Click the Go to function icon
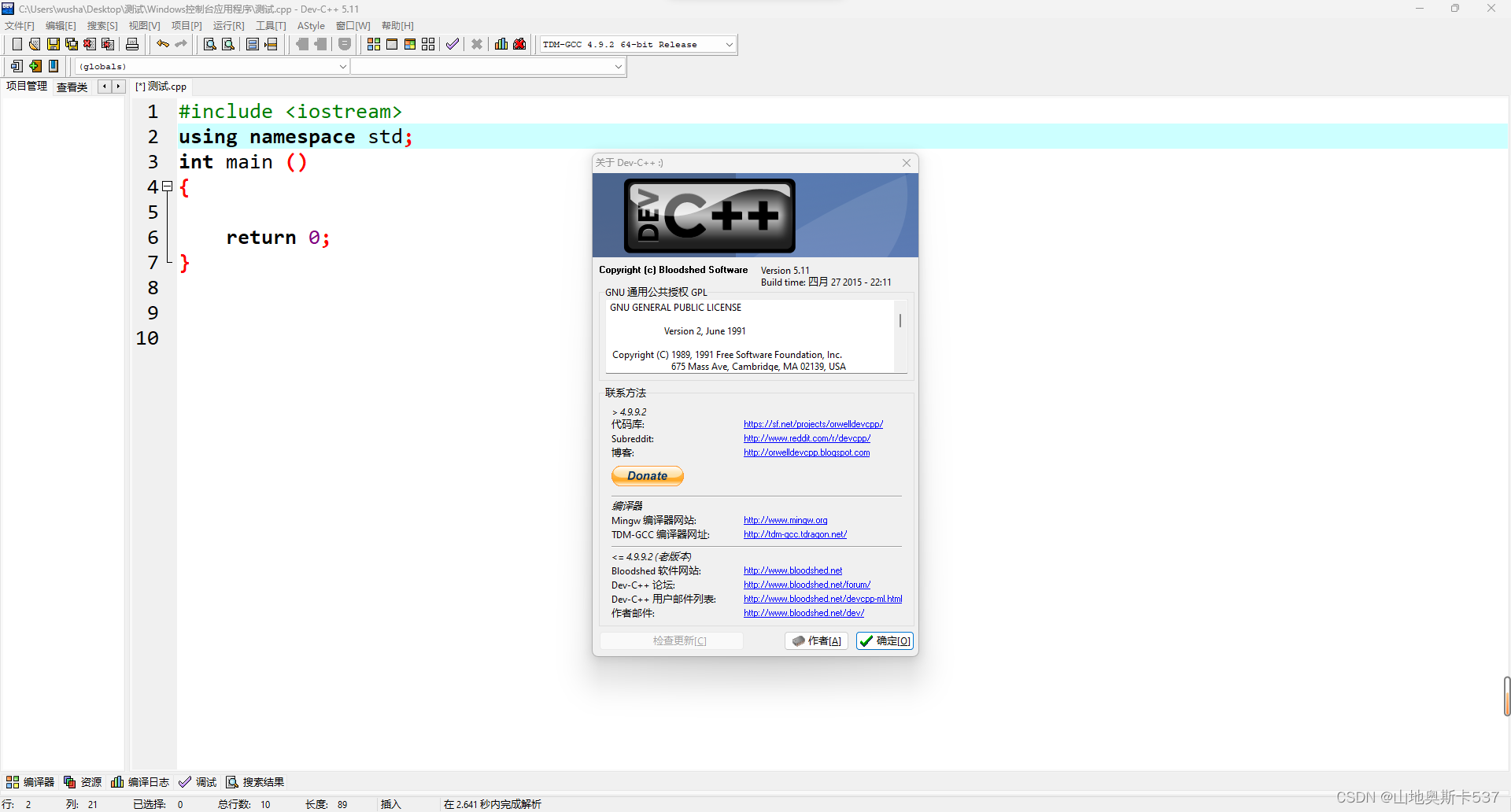 tap(253, 44)
